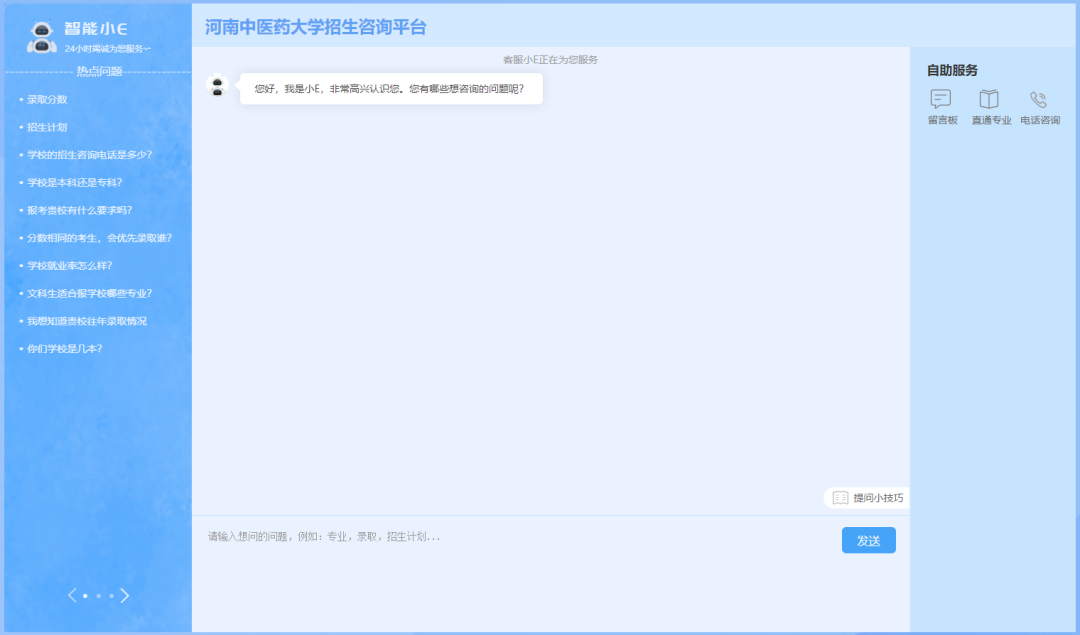Image resolution: width=1080 pixels, height=635 pixels.
Task: Select question 学校就业率怎么样？
Action: coord(69,266)
